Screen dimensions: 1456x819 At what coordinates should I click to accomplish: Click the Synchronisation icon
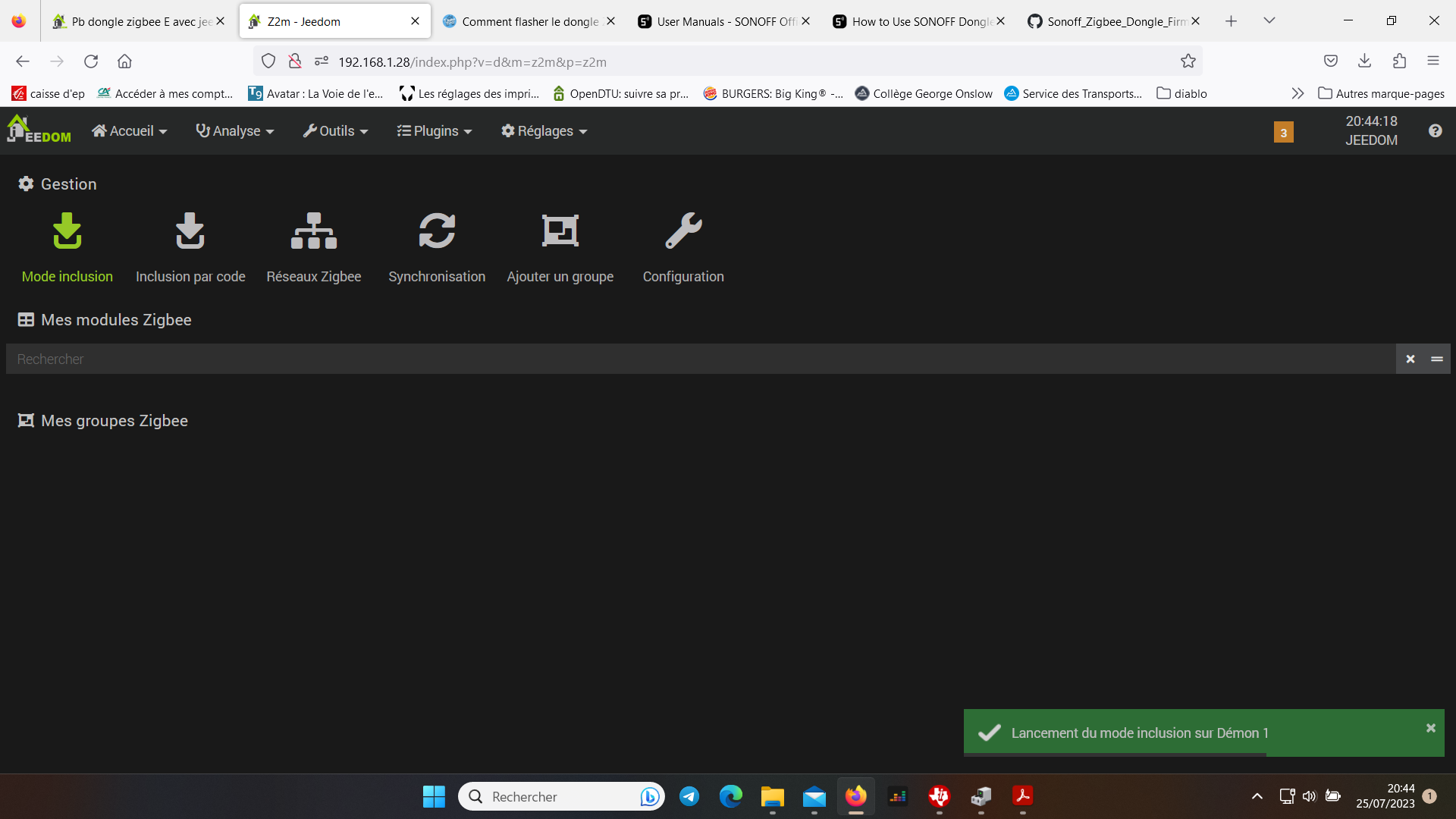437,231
